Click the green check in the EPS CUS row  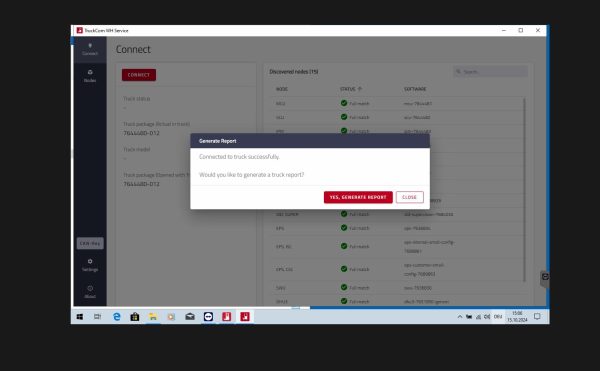[x=344, y=269]
